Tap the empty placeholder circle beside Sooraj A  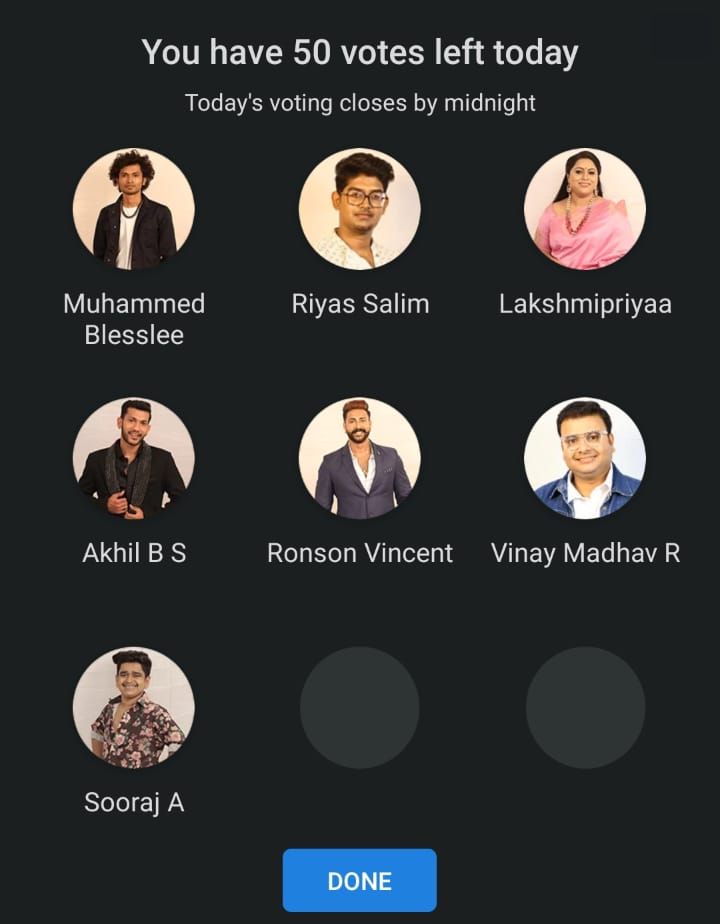[x=359, y=707]
